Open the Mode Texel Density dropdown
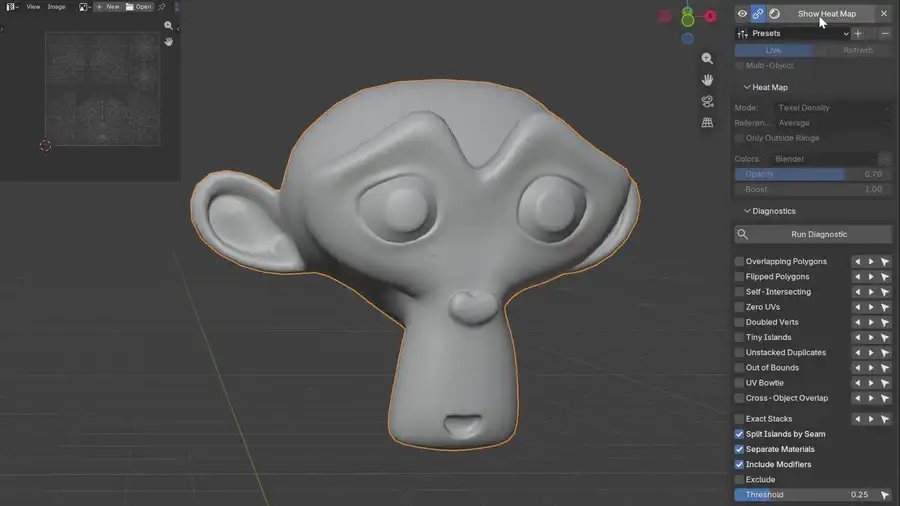The image size is (900, 506). pyautogui.click(x=833, y=108)
